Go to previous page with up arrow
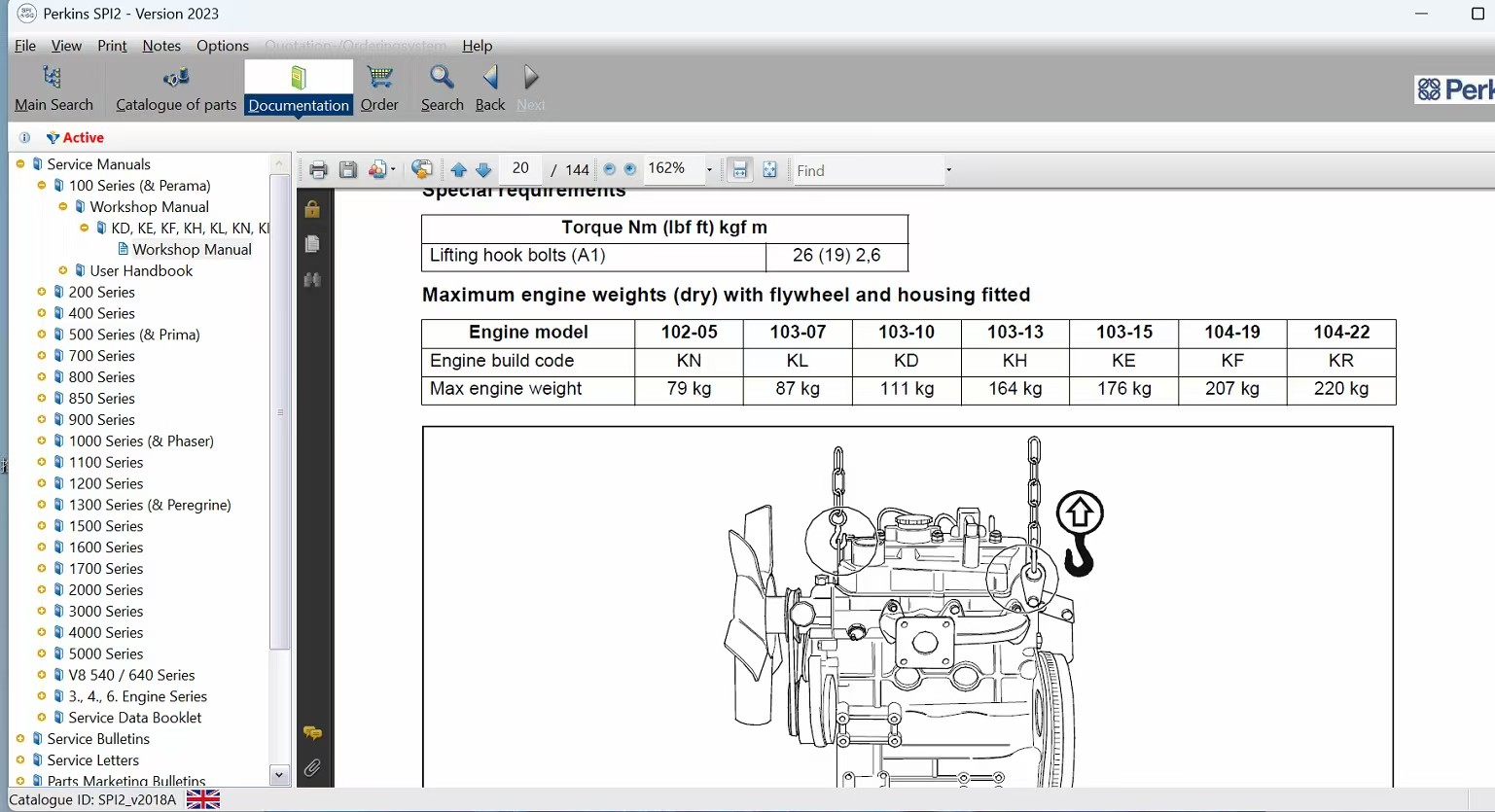 point(459,170)
